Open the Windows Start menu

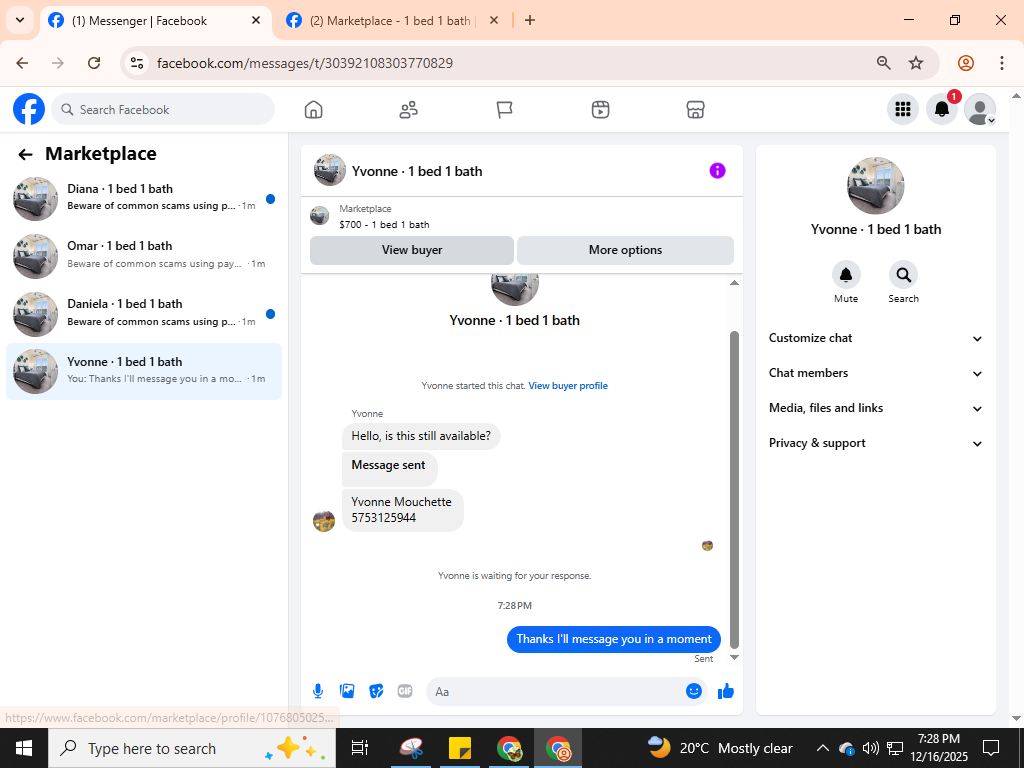click(24, 748)
